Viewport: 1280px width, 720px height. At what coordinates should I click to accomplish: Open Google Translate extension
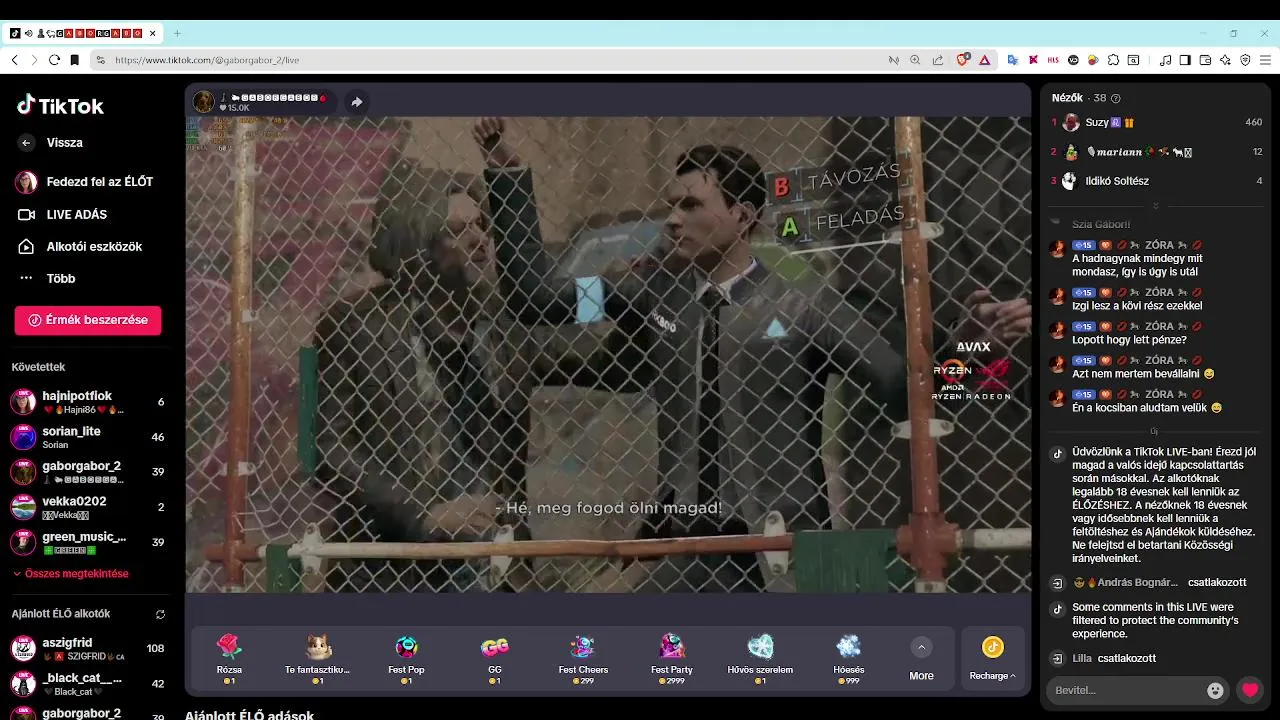click(1012, 60)
